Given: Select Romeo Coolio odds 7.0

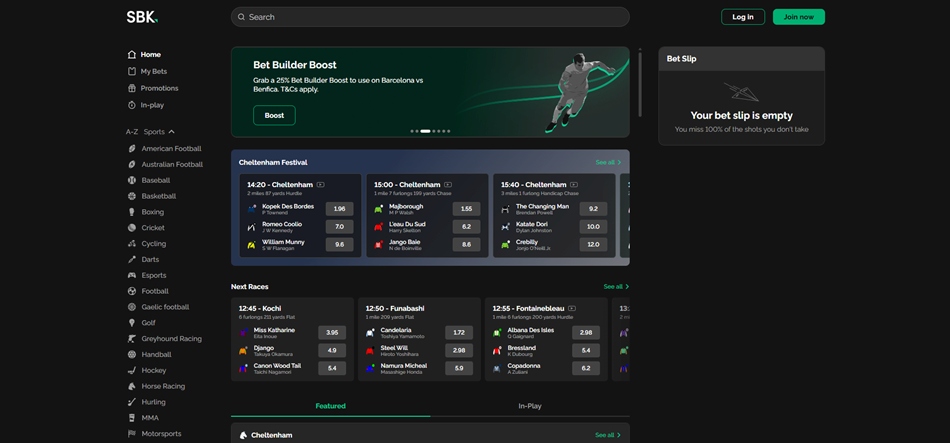Looking at the screenshot, I should point(339,227).
